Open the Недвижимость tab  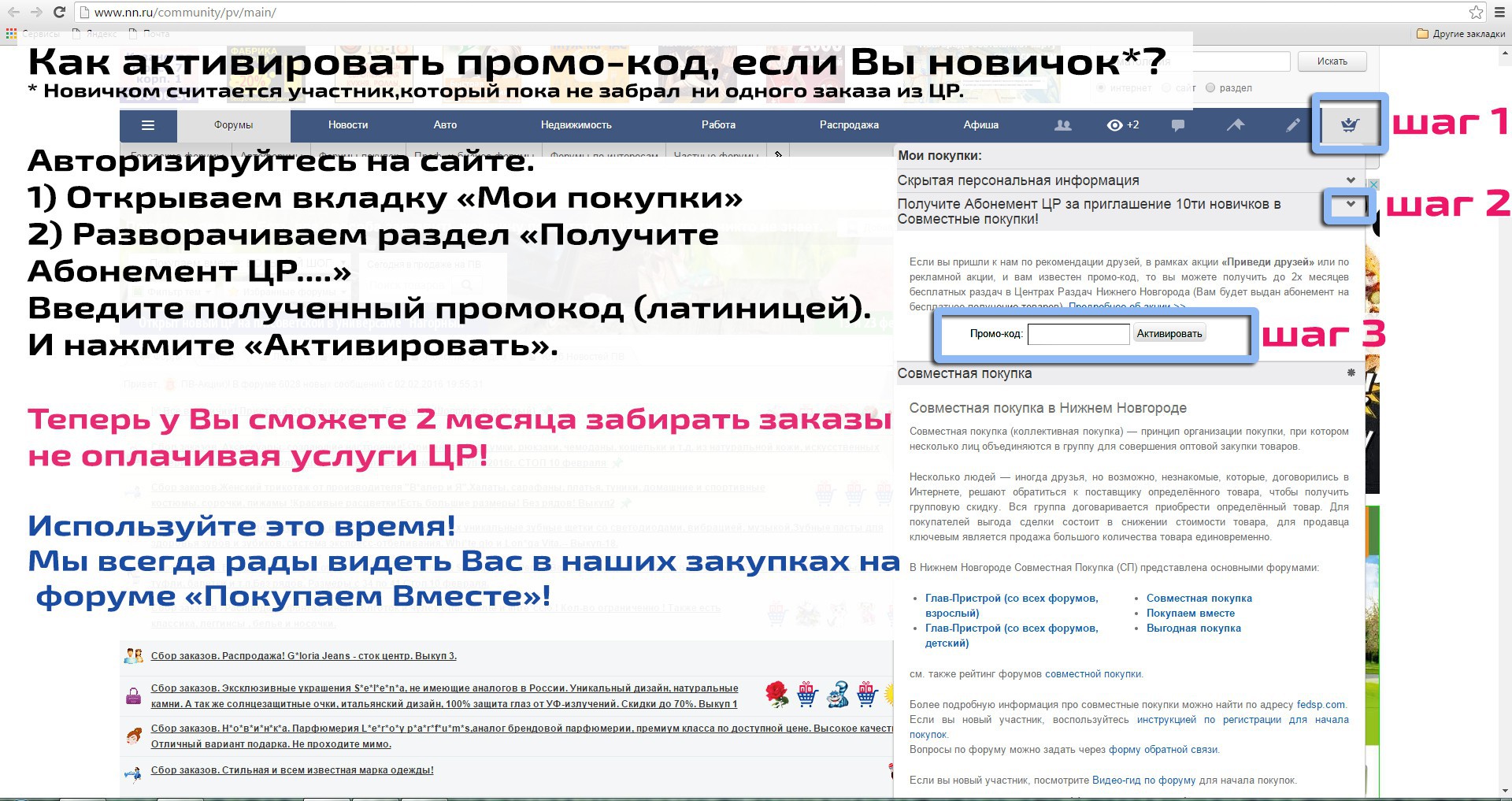click(576, 125)
